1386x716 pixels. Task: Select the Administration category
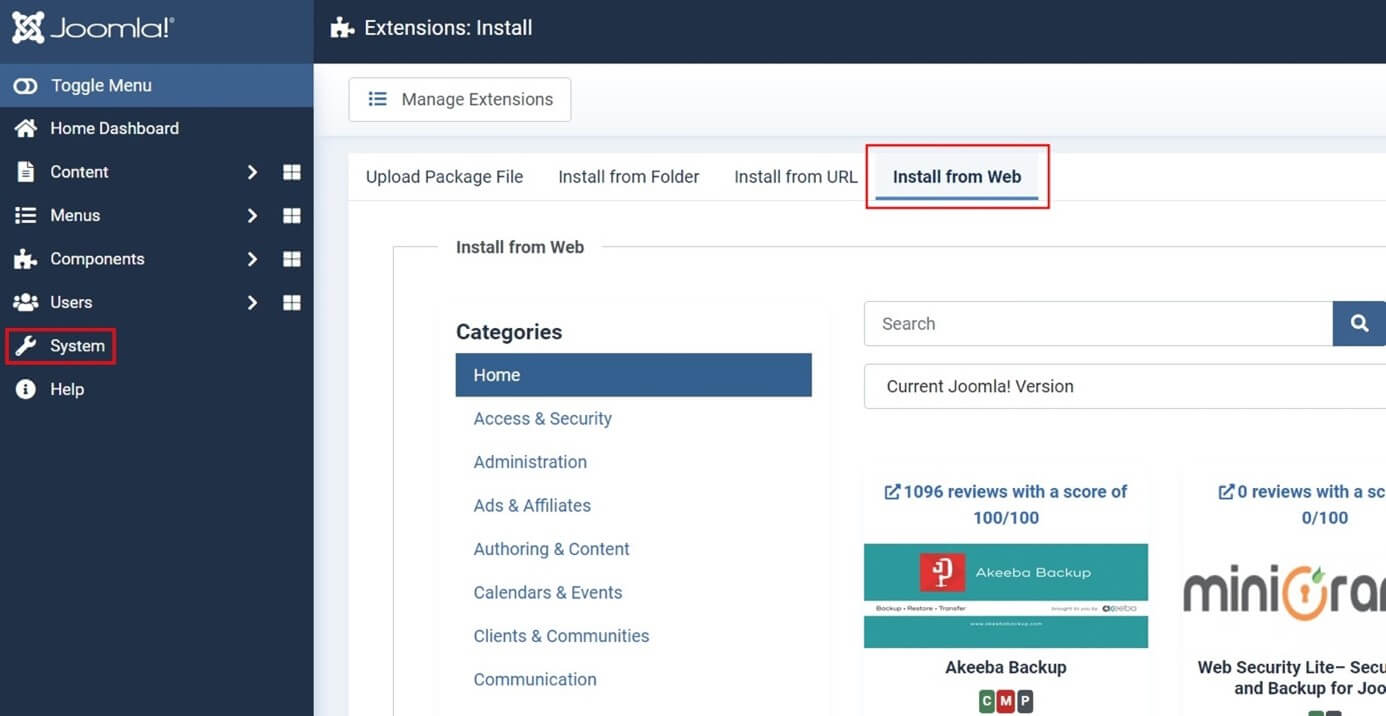(x=530, y=462)
